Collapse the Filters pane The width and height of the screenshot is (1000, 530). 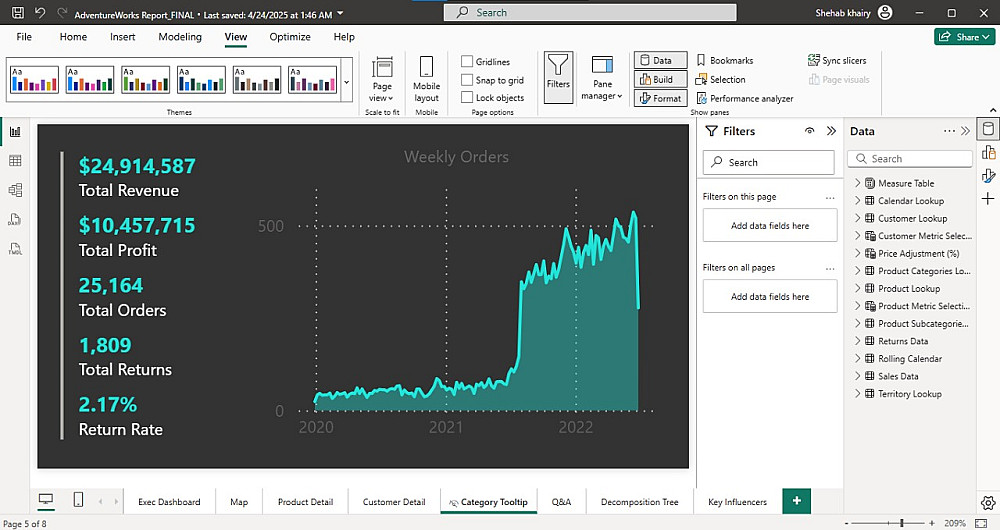(x=831, y=131)
